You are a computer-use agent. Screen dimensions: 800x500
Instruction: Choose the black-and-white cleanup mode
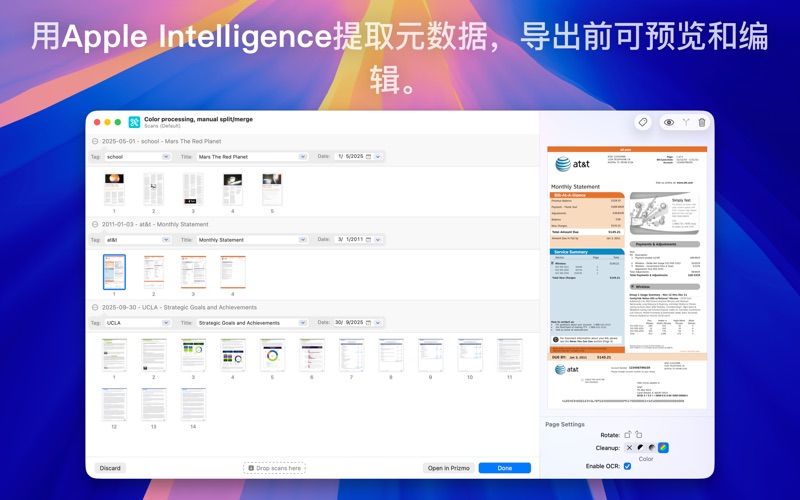point(640,448)
